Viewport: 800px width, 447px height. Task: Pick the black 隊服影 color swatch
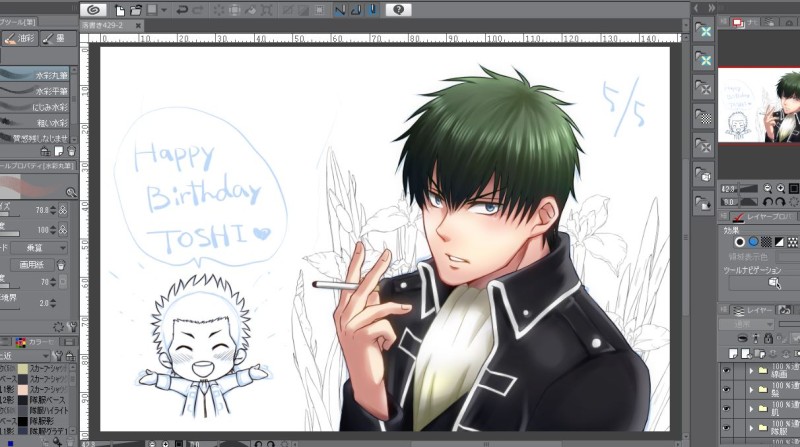point(22,421)
